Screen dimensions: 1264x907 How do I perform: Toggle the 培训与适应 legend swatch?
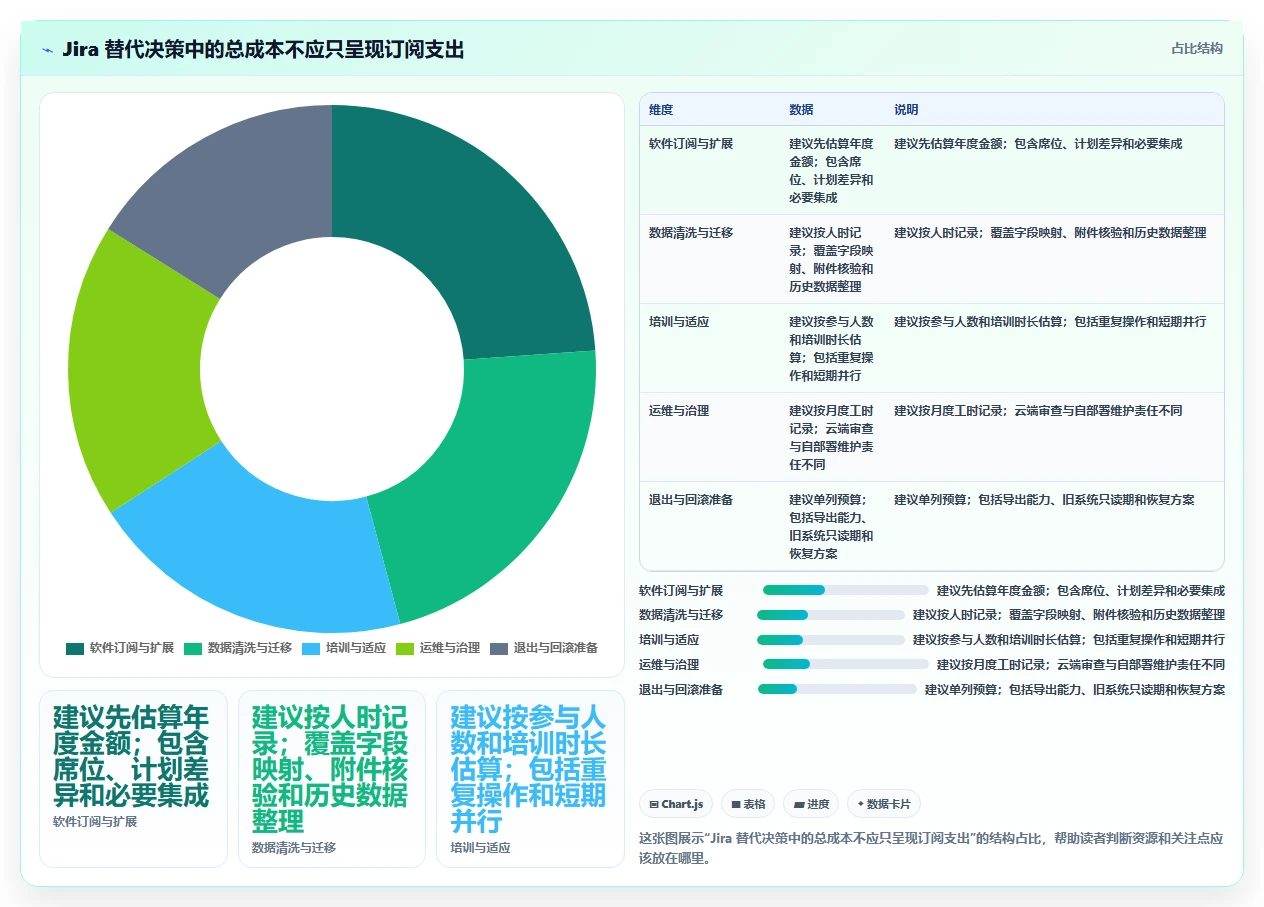311,648
